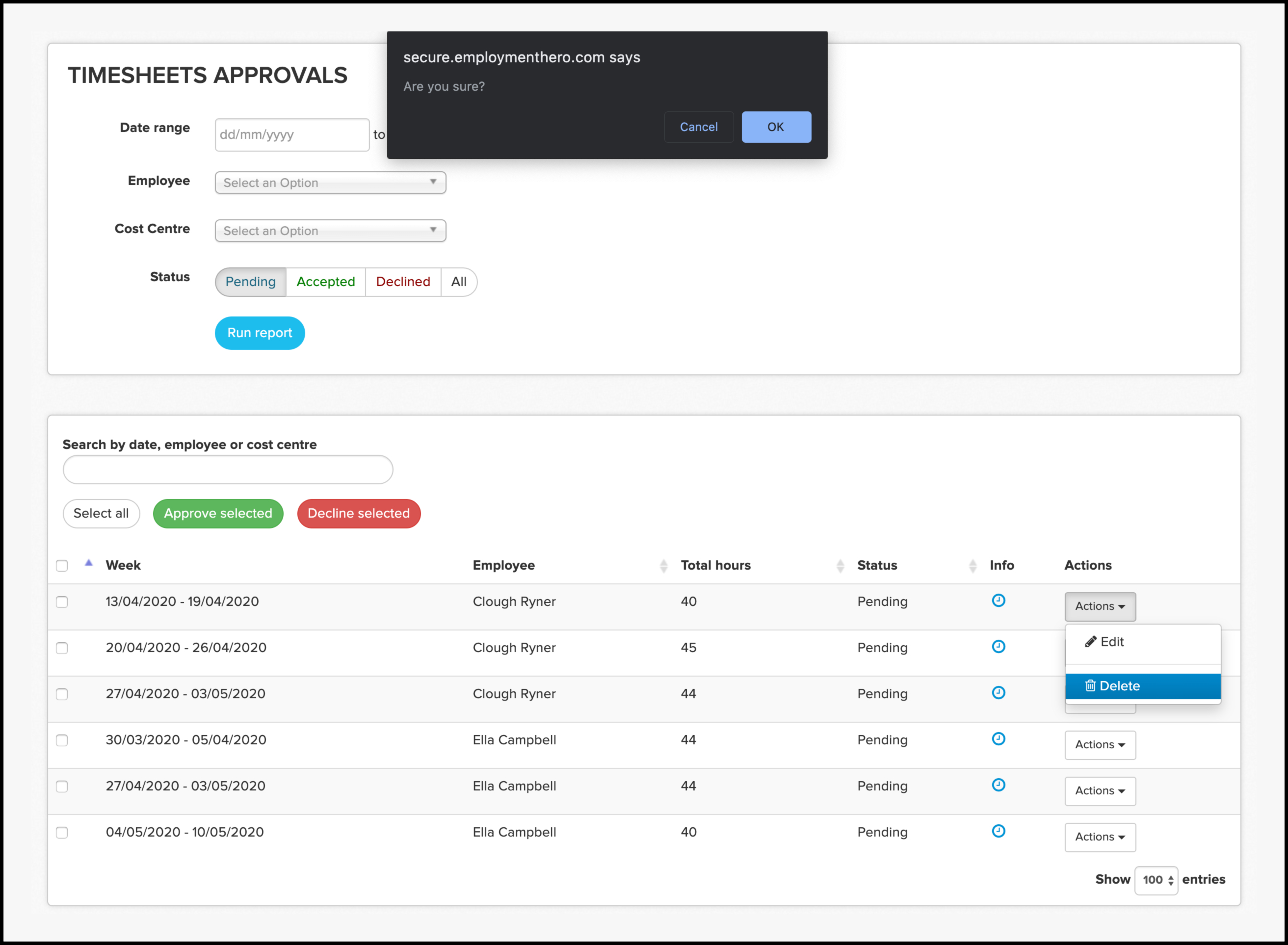Image resolution: width=1288 pixels, height=945 pixels.
Task: Toggle header select-all checkbox beside Week
Action: (62, 566)
